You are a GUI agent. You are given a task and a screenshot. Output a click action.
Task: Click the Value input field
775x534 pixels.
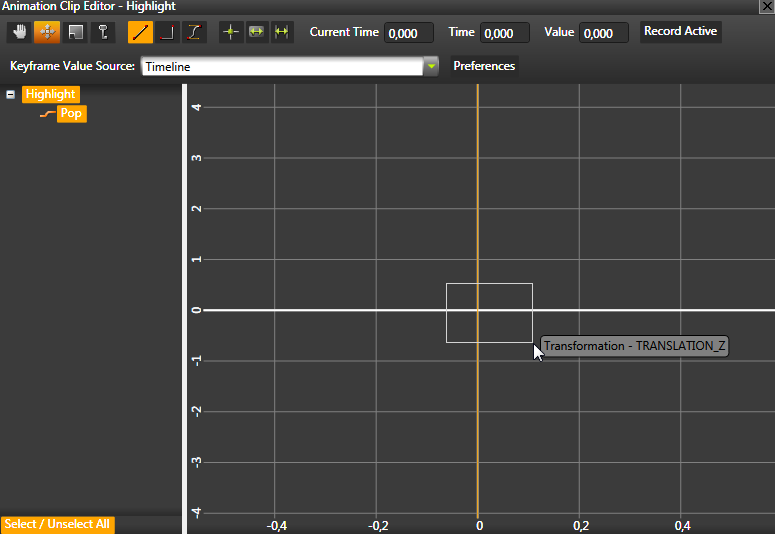[604, 33]
